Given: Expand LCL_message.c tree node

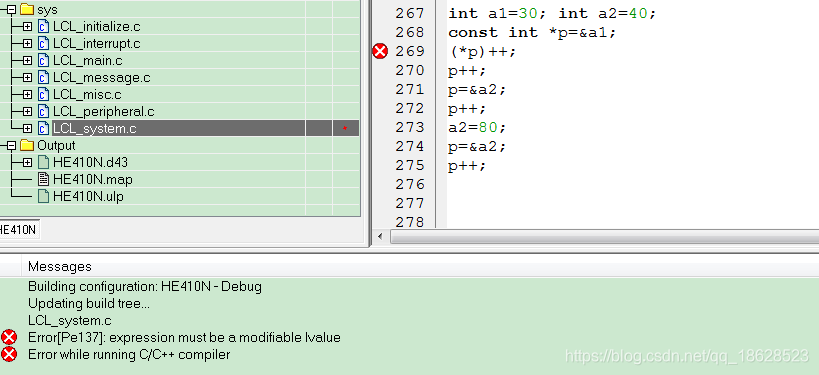Looking at the screenshot, I should pyautogui.click(x=28, y=78).
